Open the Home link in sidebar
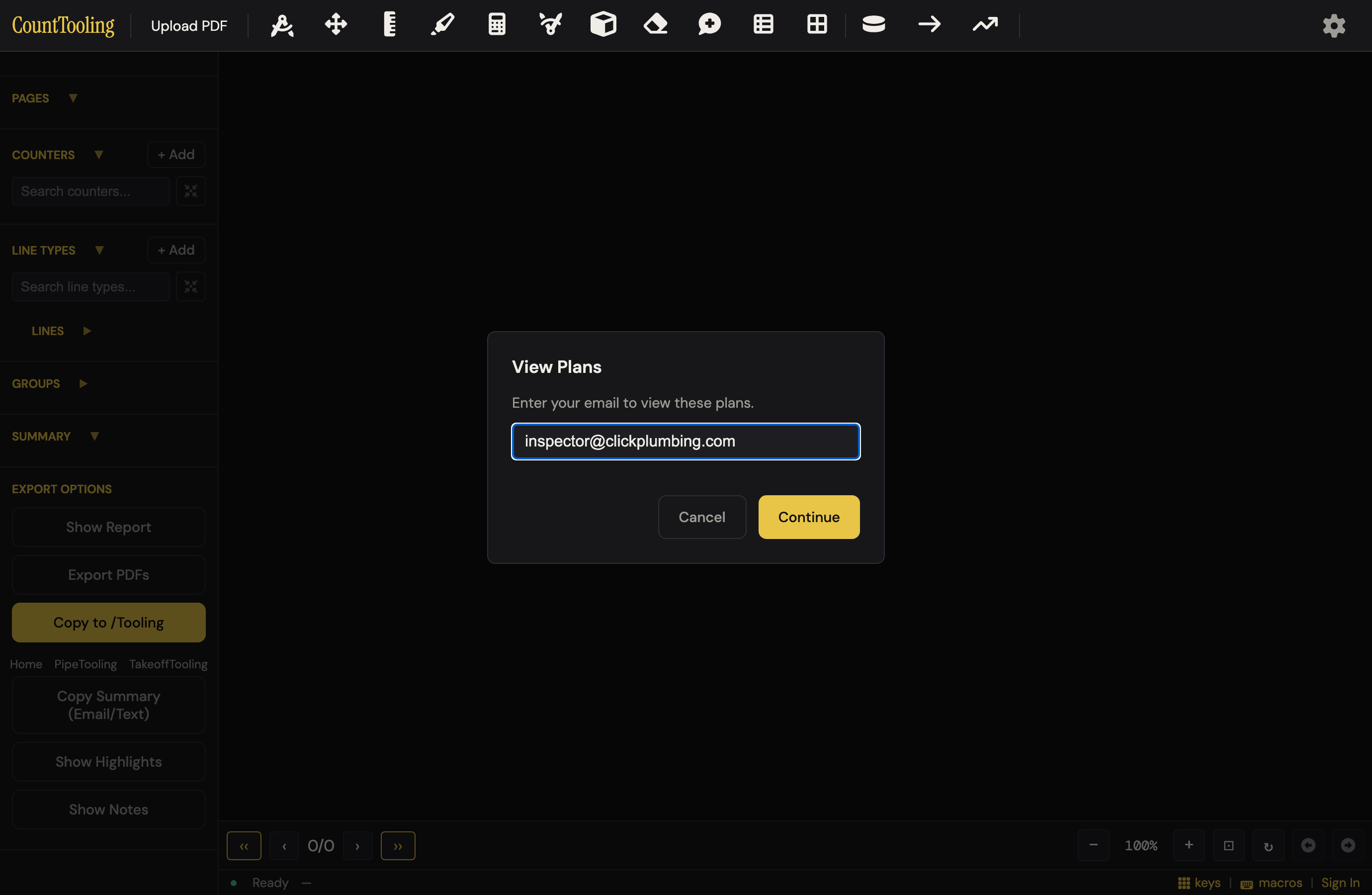 [26, 664]
